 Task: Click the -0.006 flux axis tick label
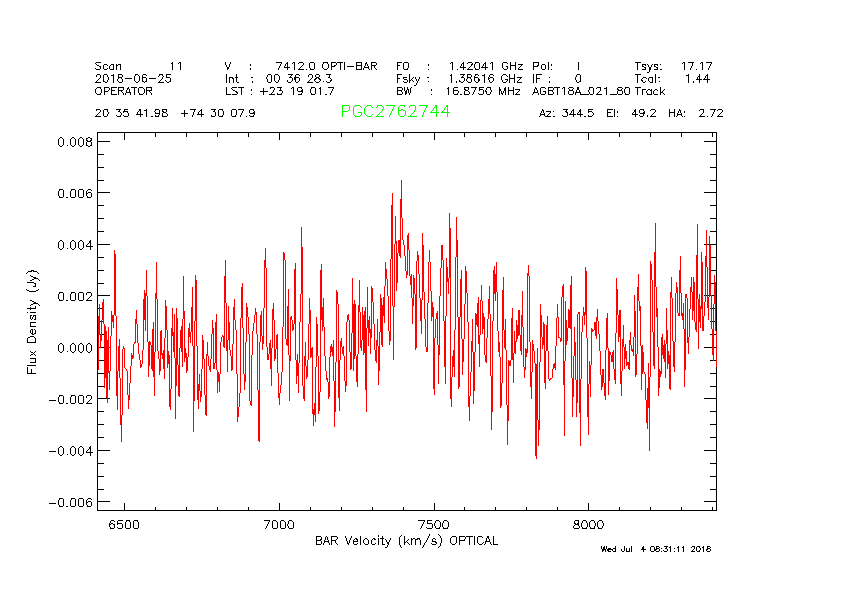click(x=68, y=502)
